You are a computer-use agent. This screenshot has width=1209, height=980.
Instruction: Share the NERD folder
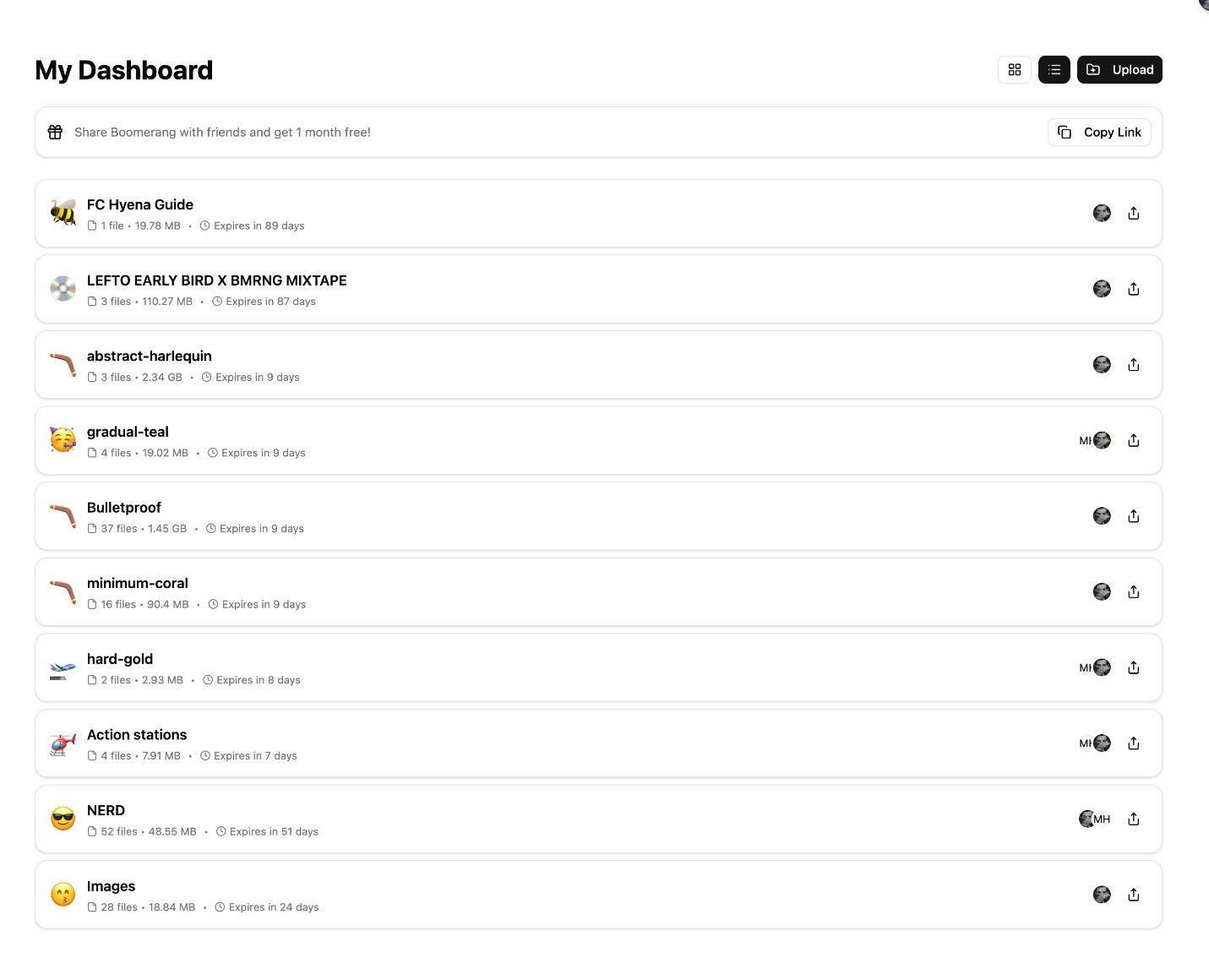(x=1133, y=819)
